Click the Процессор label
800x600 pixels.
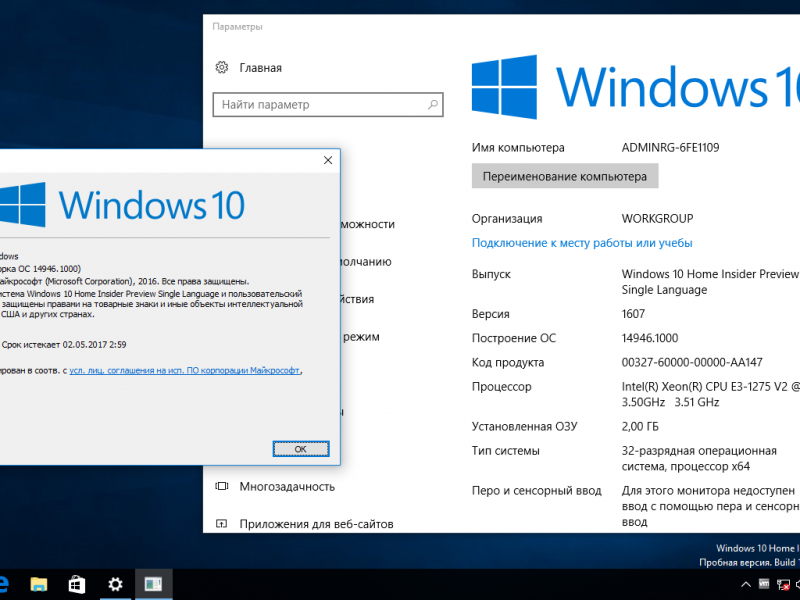point(502,387)
